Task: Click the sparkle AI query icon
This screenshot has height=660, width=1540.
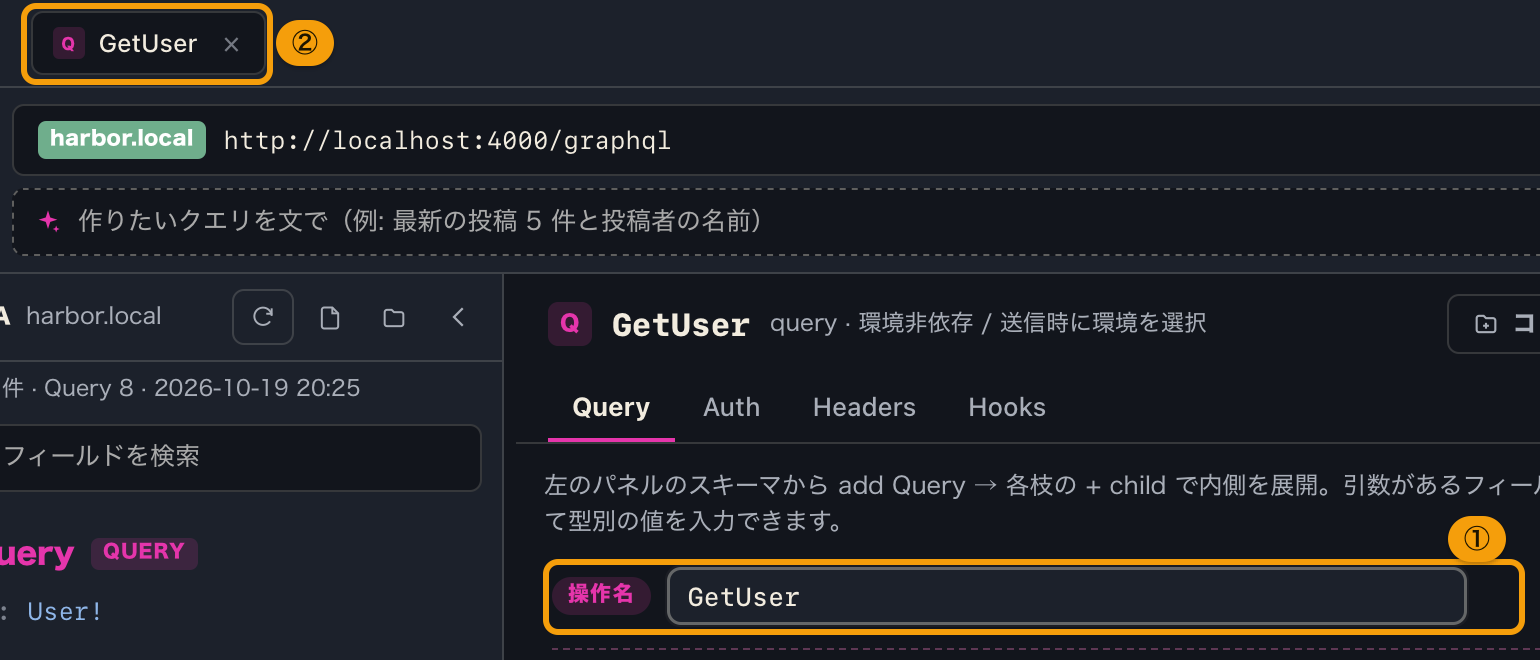Action: click(49, 221)
